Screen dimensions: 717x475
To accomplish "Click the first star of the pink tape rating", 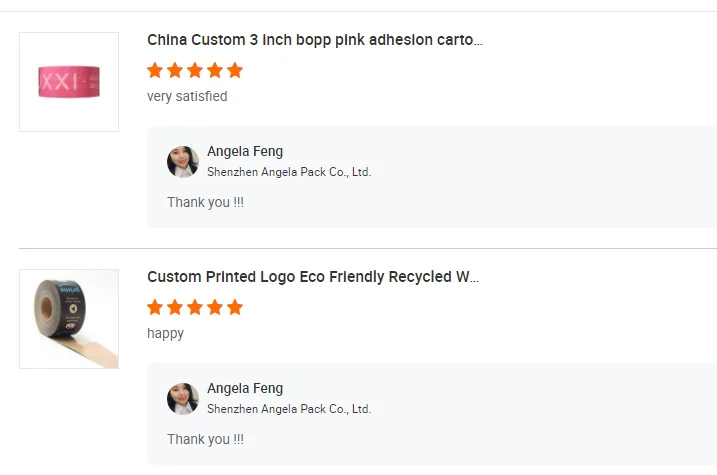I will click(155, 70).
